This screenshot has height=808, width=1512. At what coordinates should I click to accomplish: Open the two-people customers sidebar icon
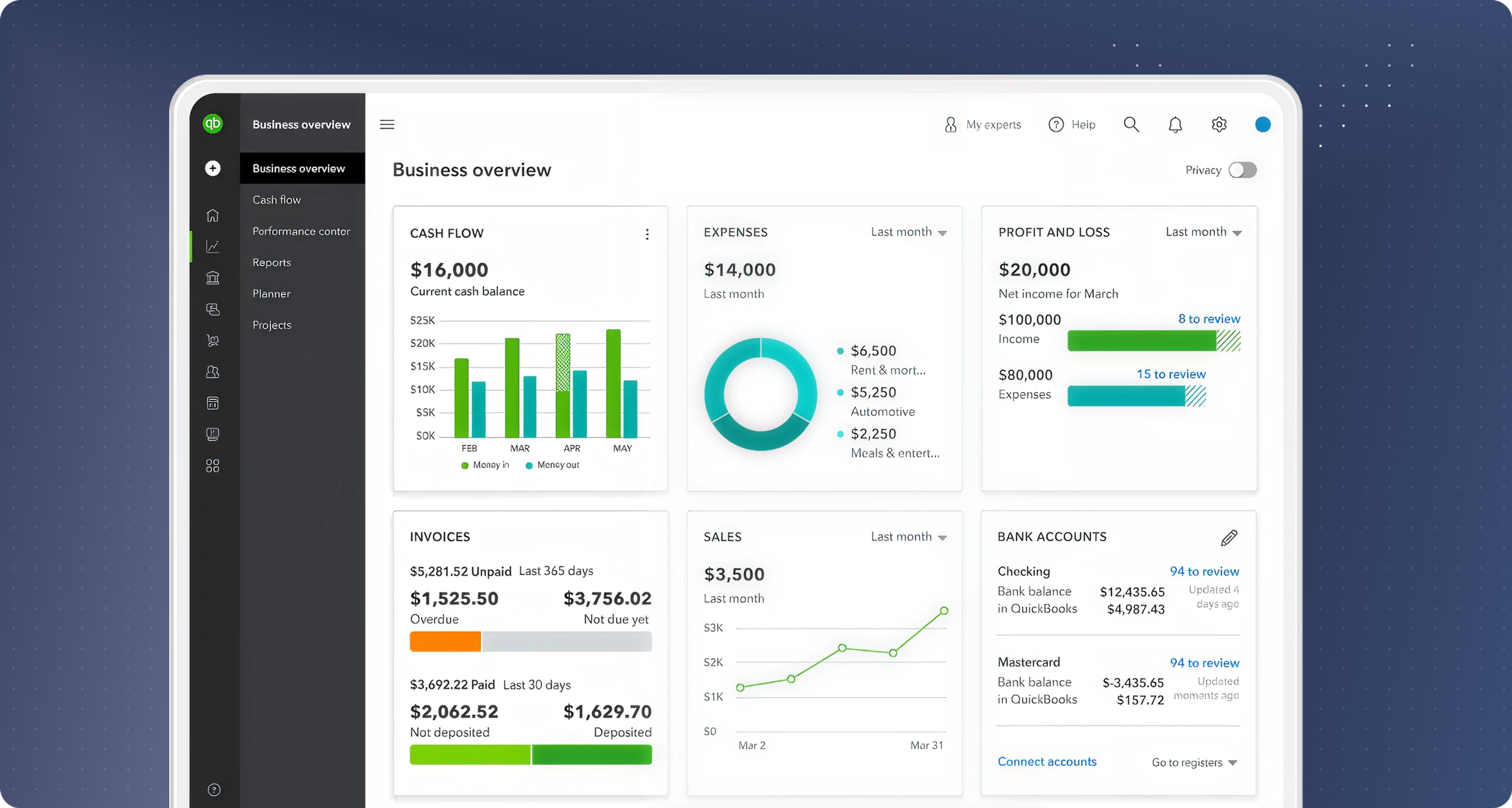tap(213, 372)
